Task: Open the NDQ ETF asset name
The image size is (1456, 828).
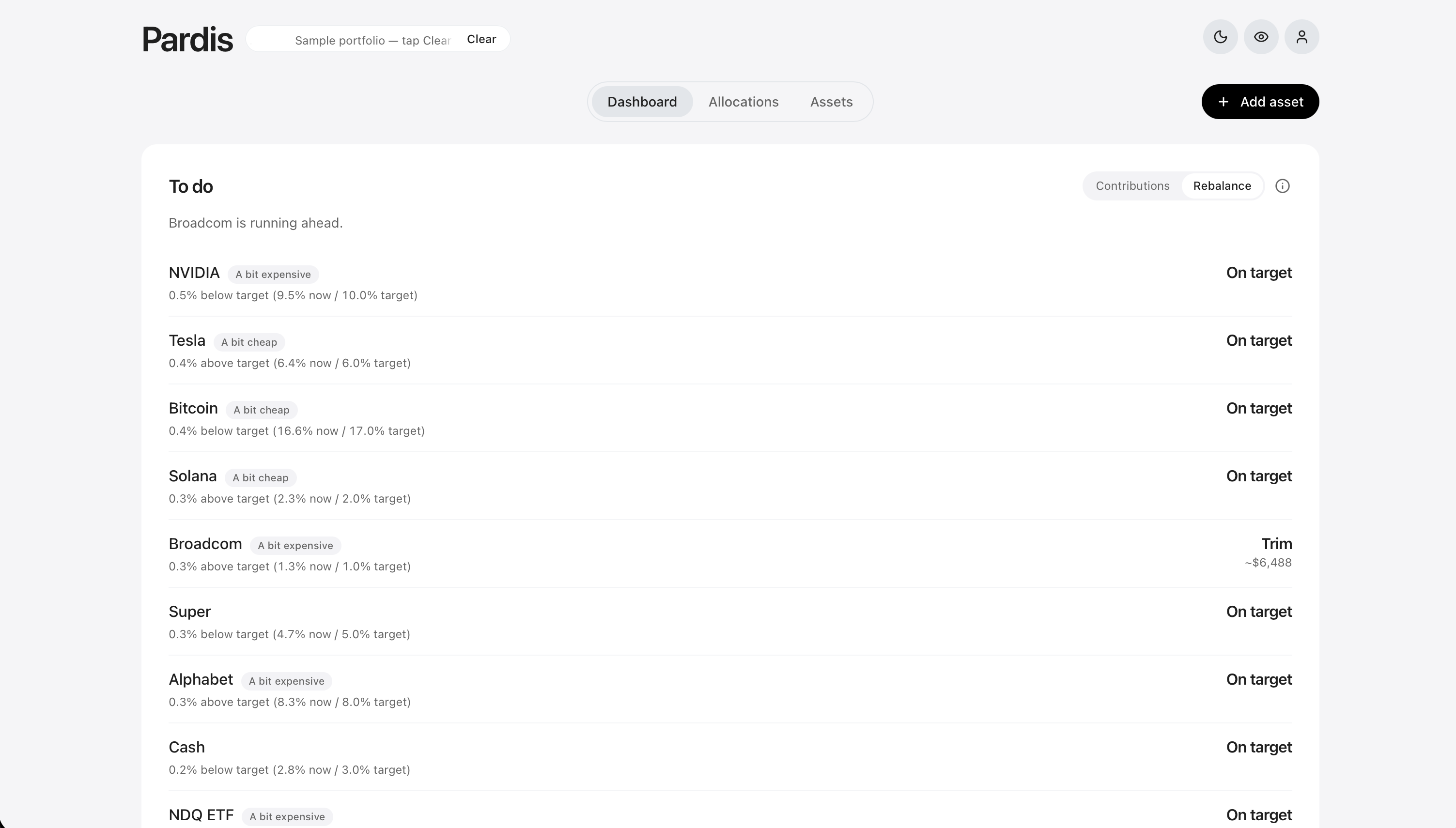Action: coord(201,815)
